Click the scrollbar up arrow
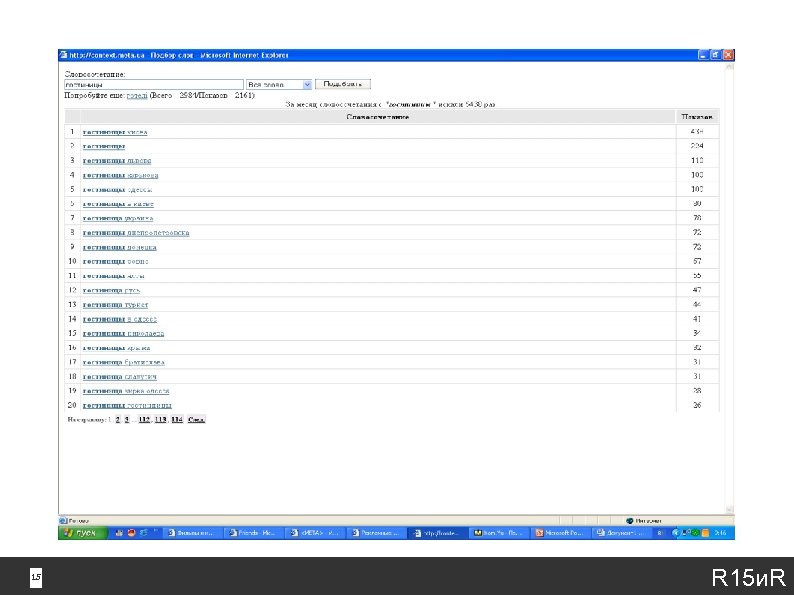 click(x=730, y=66)
